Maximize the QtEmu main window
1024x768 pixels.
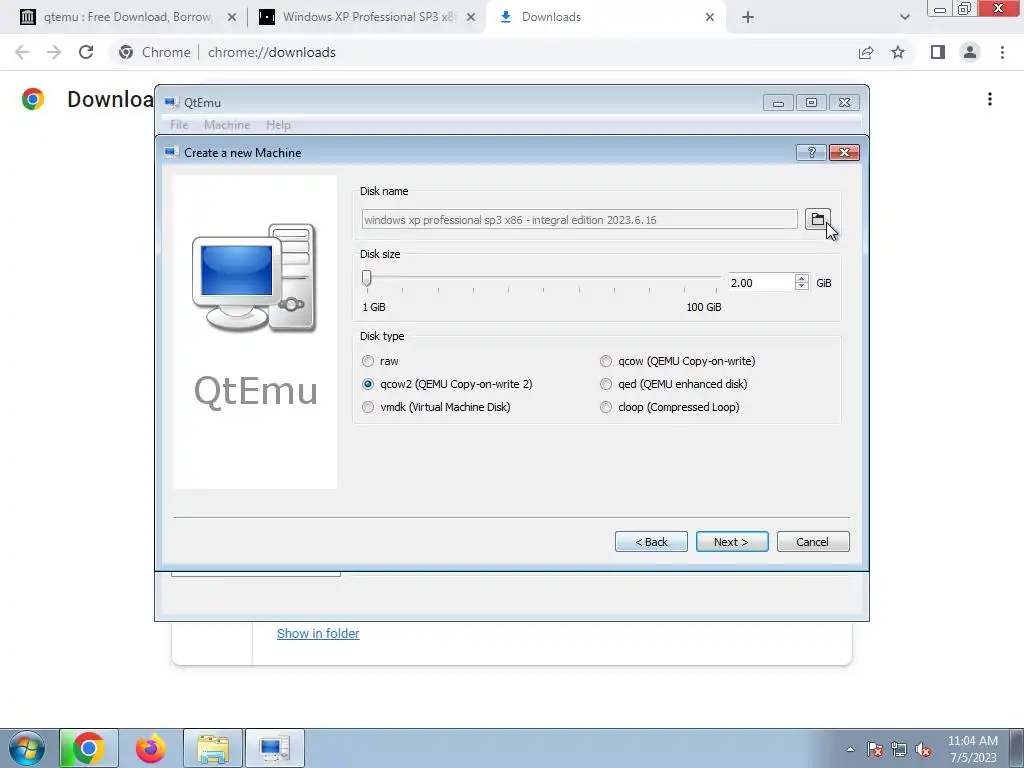[x=811, y=103]
